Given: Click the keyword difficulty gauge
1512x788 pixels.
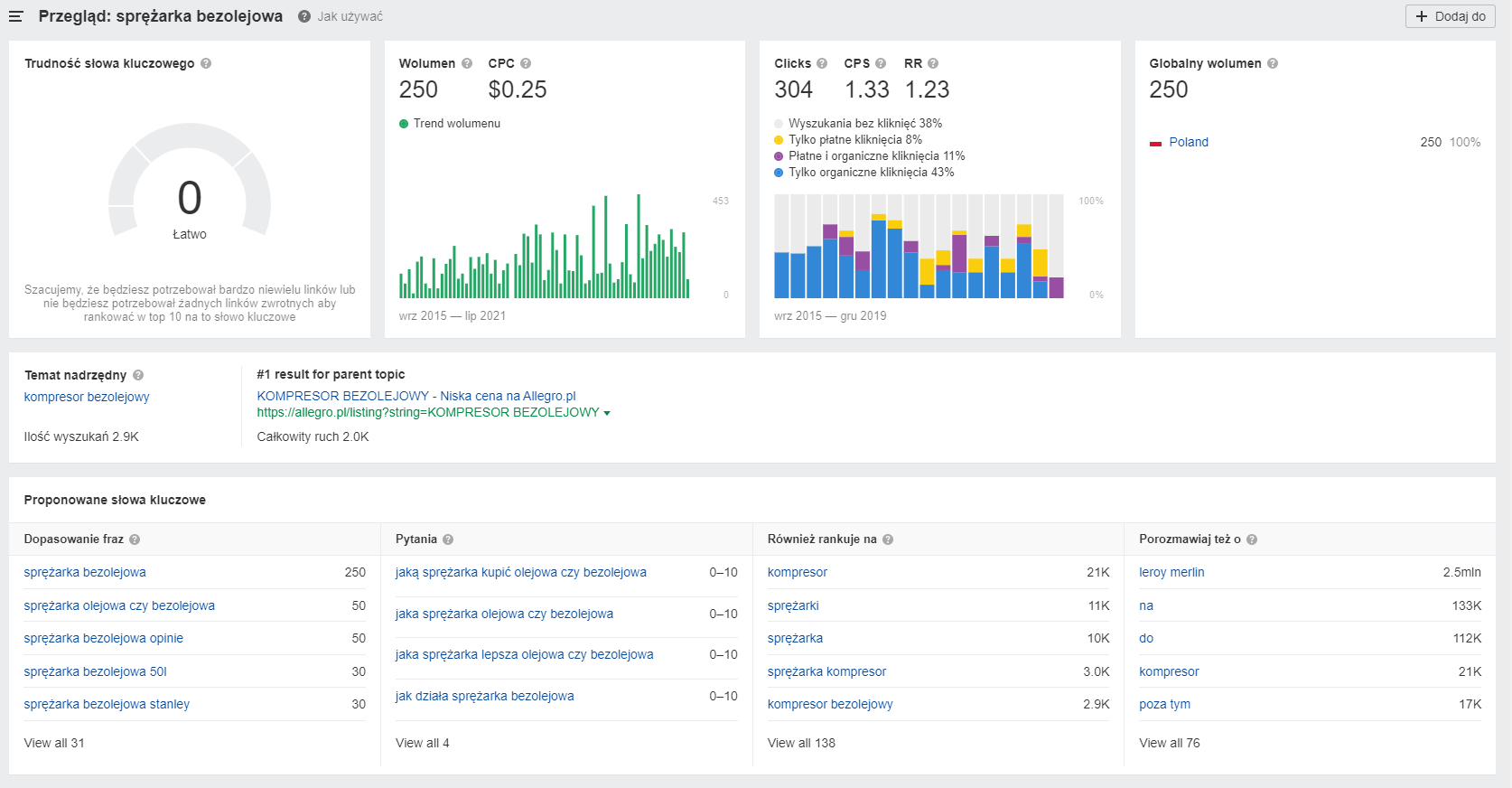Looking at the screenshot, I should pyautogui.click(x=190, y=181).
